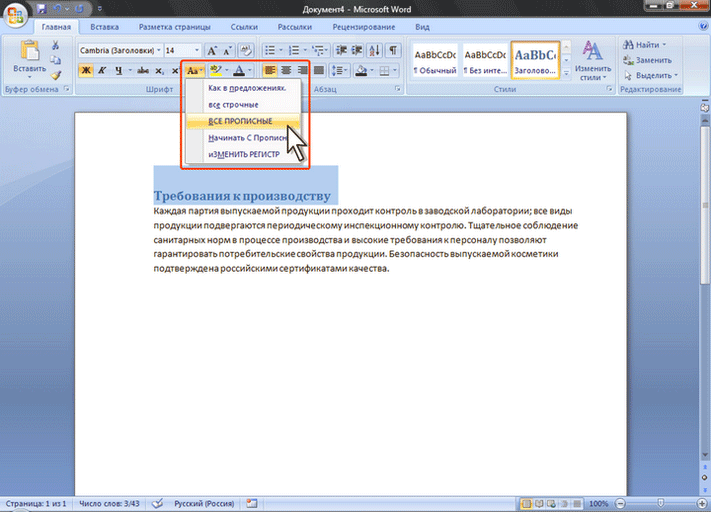Open the Ссылки ribbon tab

tap(244, 27)
